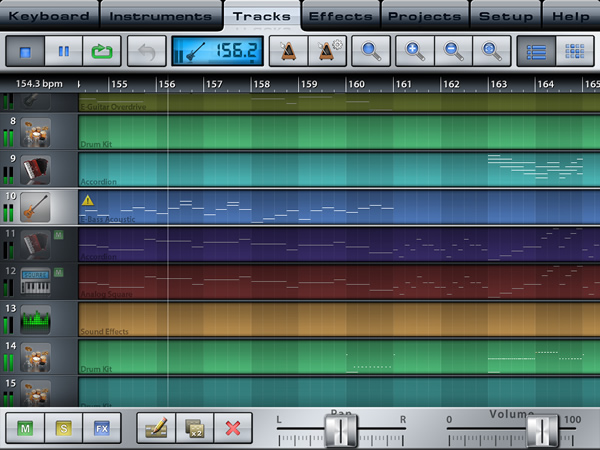Viewport: 600px width, 450px height.
Task: Edit the track with the pencil icon
Action: (x=156, y=428)
